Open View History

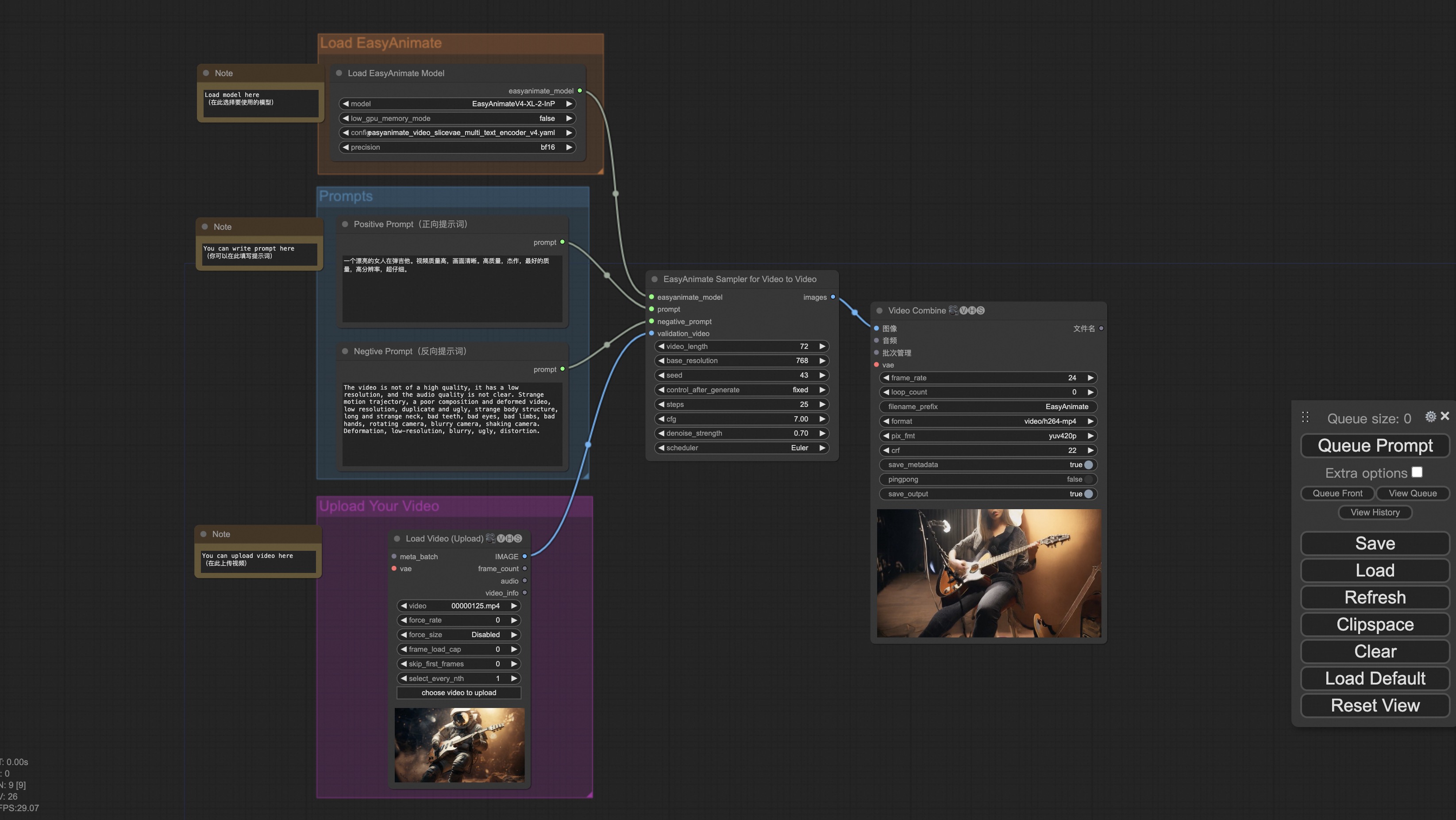(1375, 512)
